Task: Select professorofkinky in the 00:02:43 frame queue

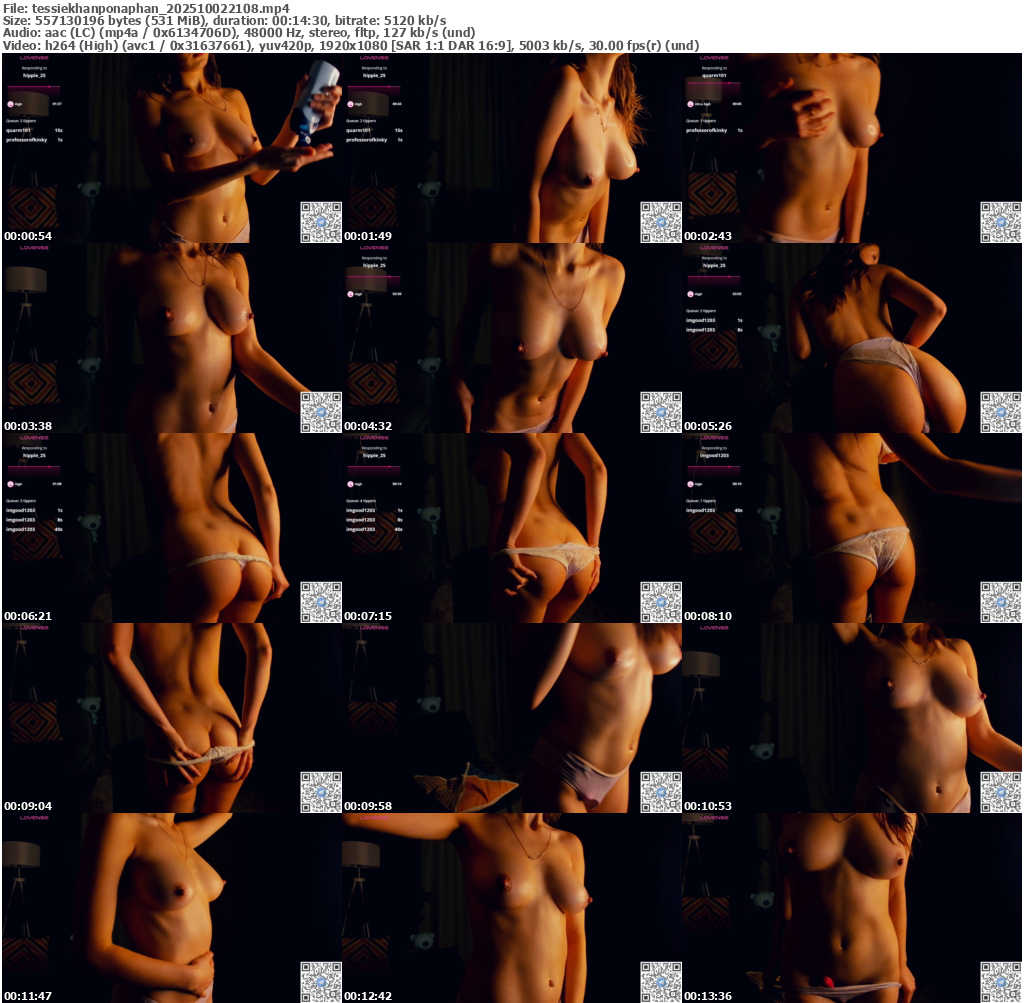Action: (707, 130)
